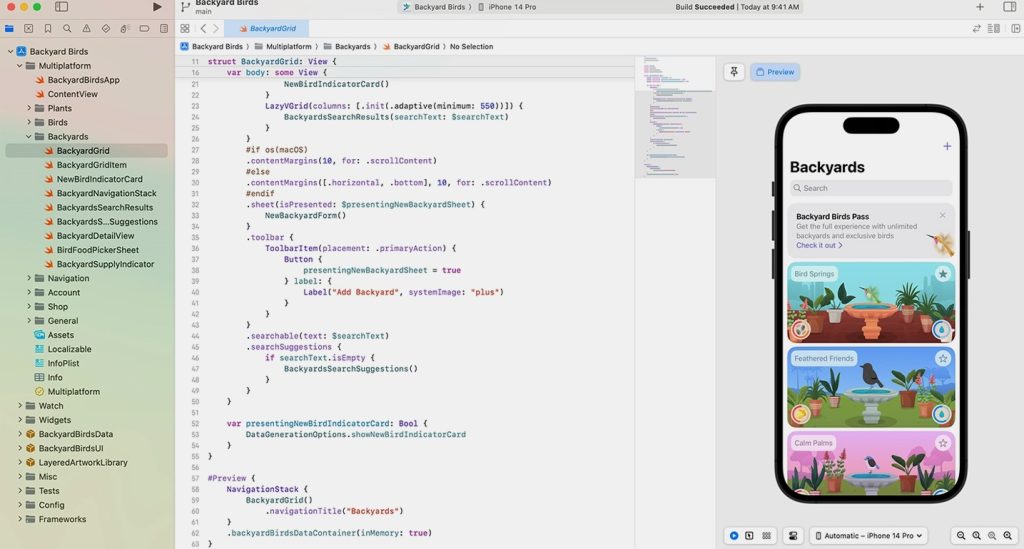Open preview device settings icon

(792, 536)
